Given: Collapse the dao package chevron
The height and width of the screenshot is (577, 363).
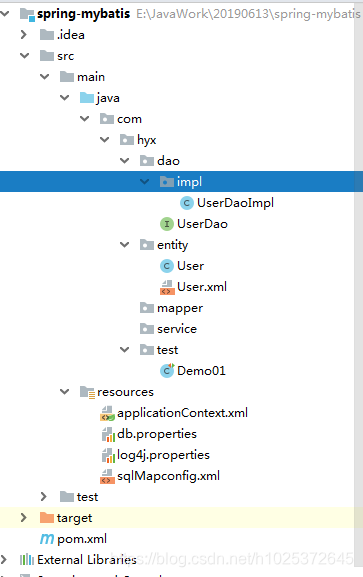Looking at the screenshot, I should click(x=125, y=160).
